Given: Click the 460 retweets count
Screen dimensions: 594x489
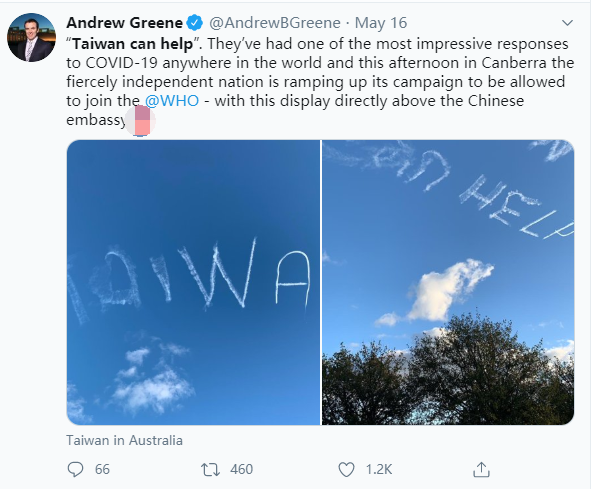Looking at the screenshot, I should click(x=241, y=470).
